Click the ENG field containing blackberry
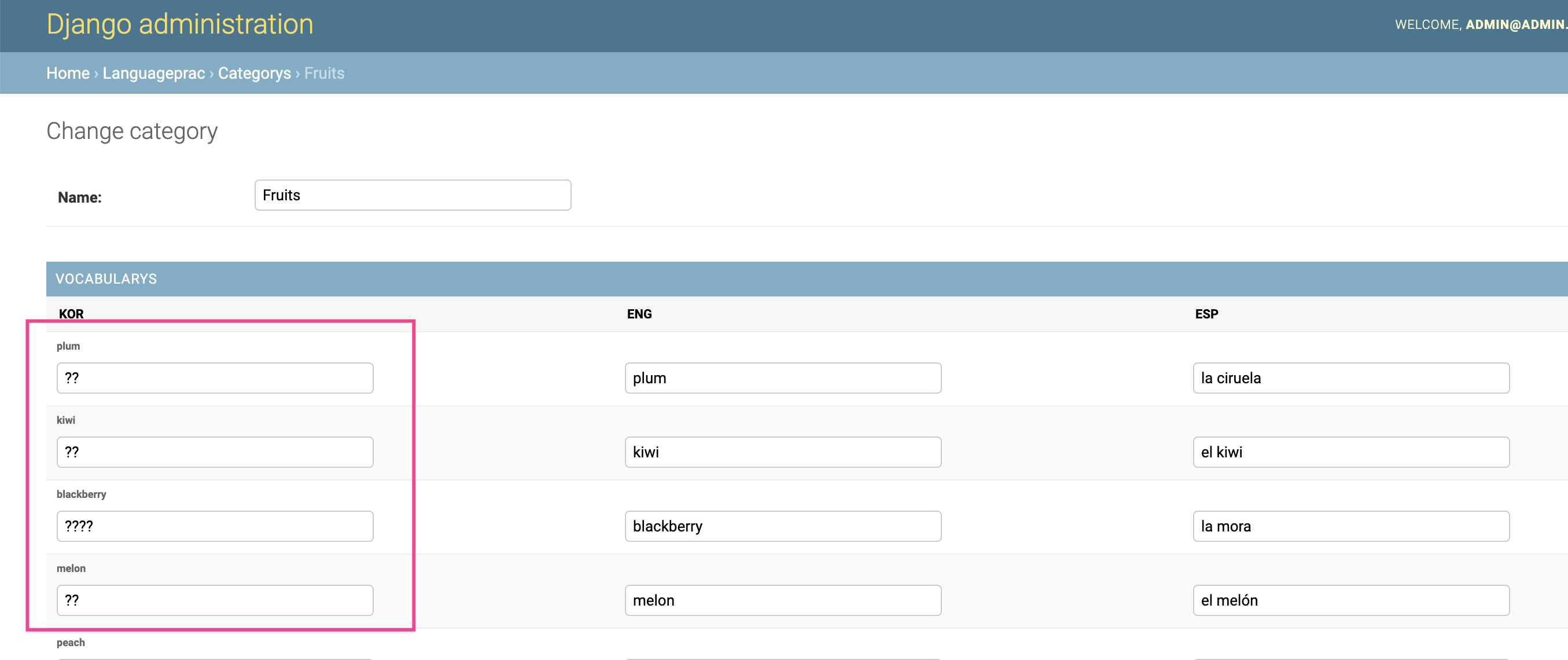This screenshot has width=1568, height=660. click(x=782, y=526)
